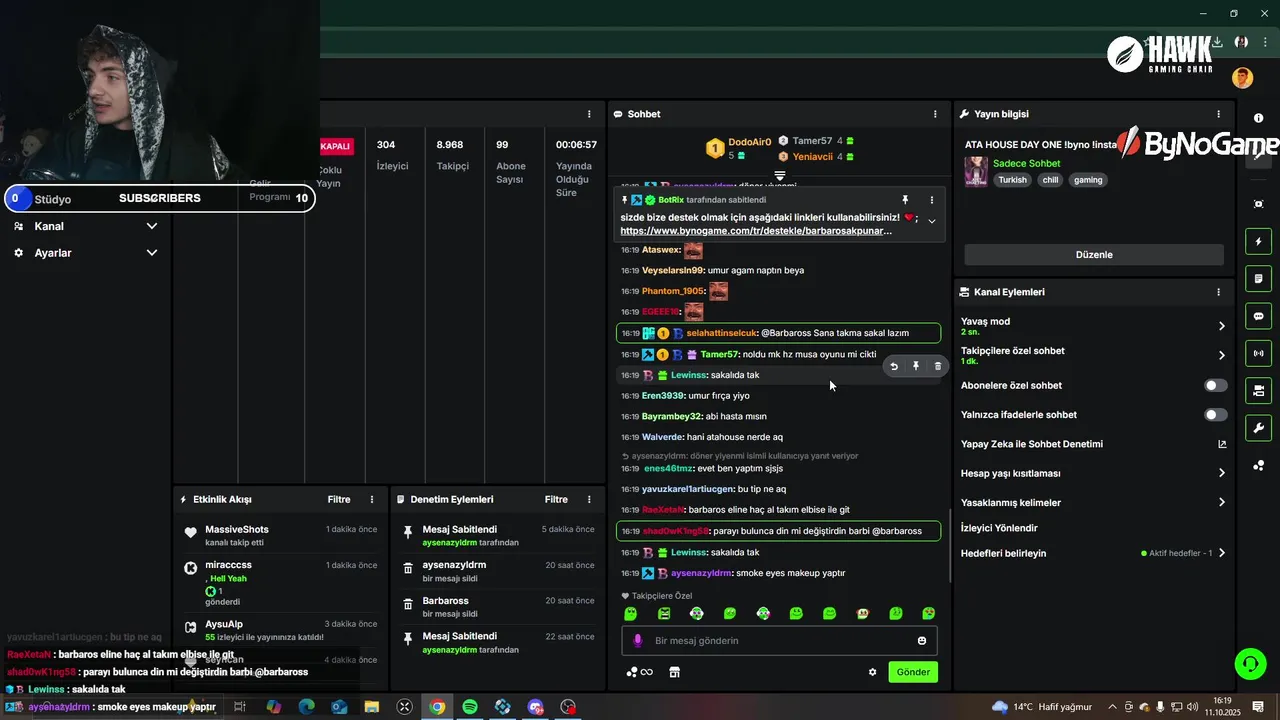Open Kanal Eylemleri panel three-dot menu
This screenshot has width=1280, height=720.
click(1218, 292)
